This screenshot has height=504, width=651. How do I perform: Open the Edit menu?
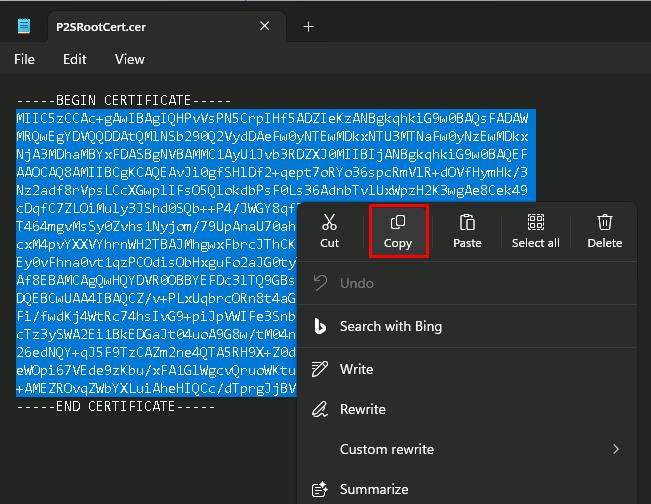tap(75, 59)
